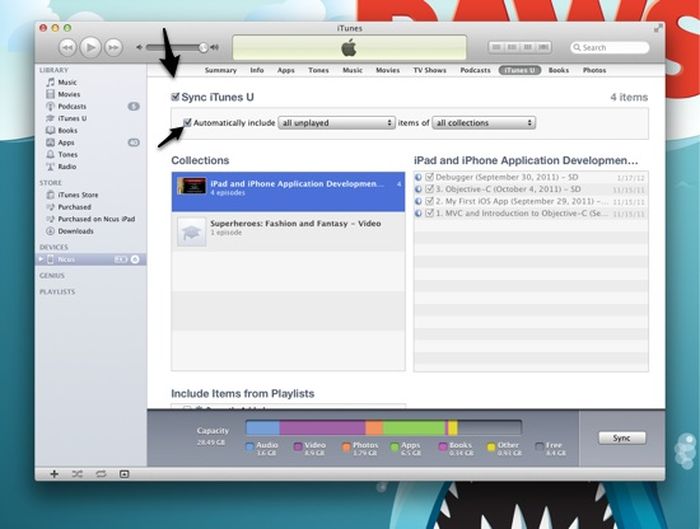This screenshot has width=700, height=529.
Task: Switch to the Photos tab
Action: tap(594, 70)
